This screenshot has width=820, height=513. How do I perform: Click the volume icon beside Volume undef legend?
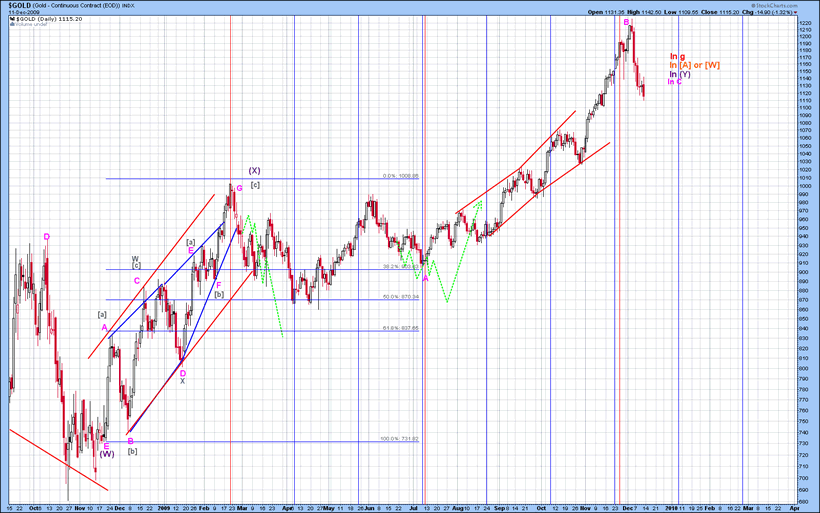(10, 25)
